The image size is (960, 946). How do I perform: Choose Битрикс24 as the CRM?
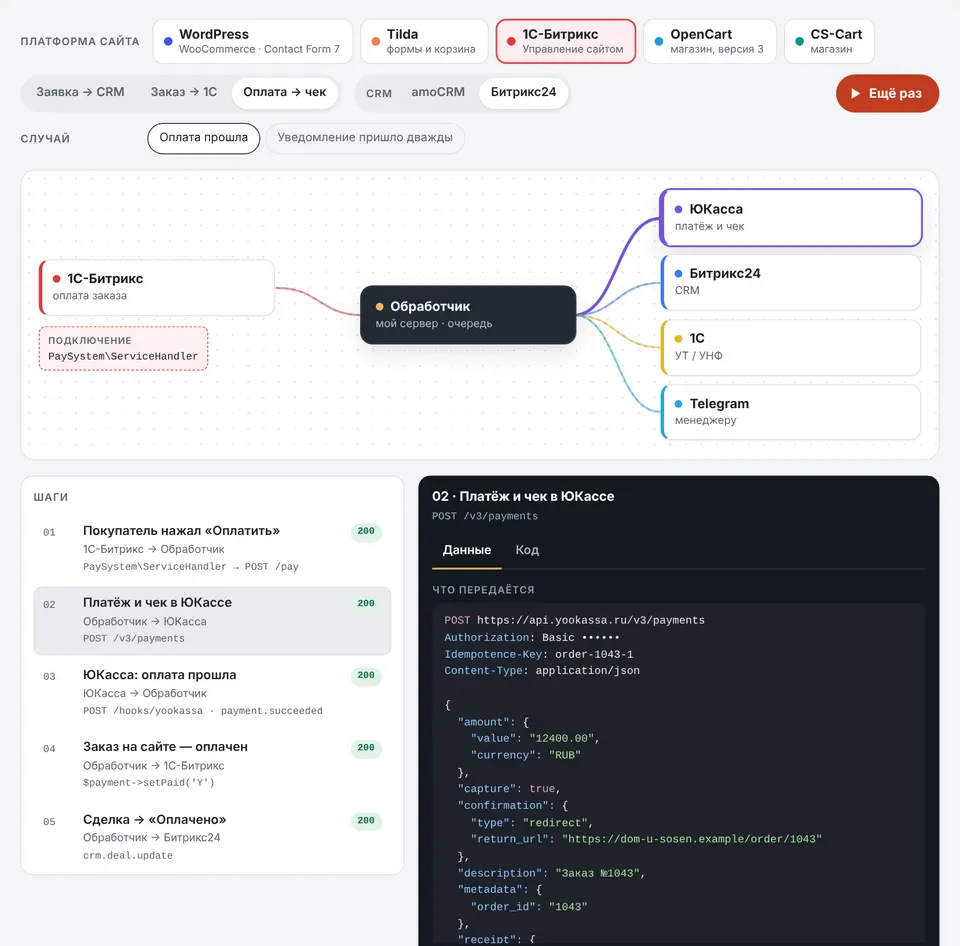523,92
